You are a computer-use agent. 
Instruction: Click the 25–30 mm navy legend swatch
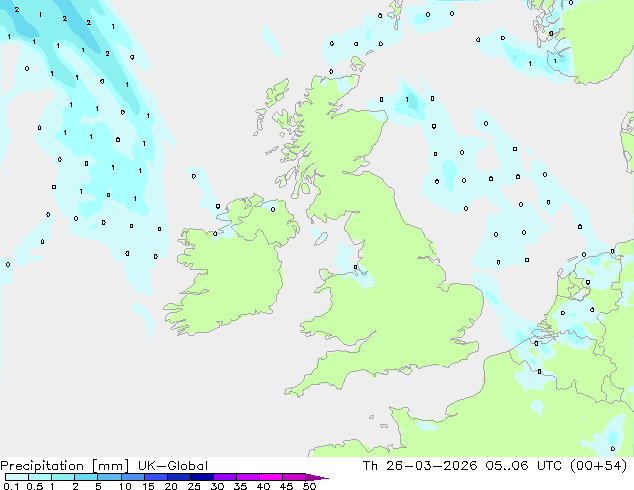click(202, 477)
